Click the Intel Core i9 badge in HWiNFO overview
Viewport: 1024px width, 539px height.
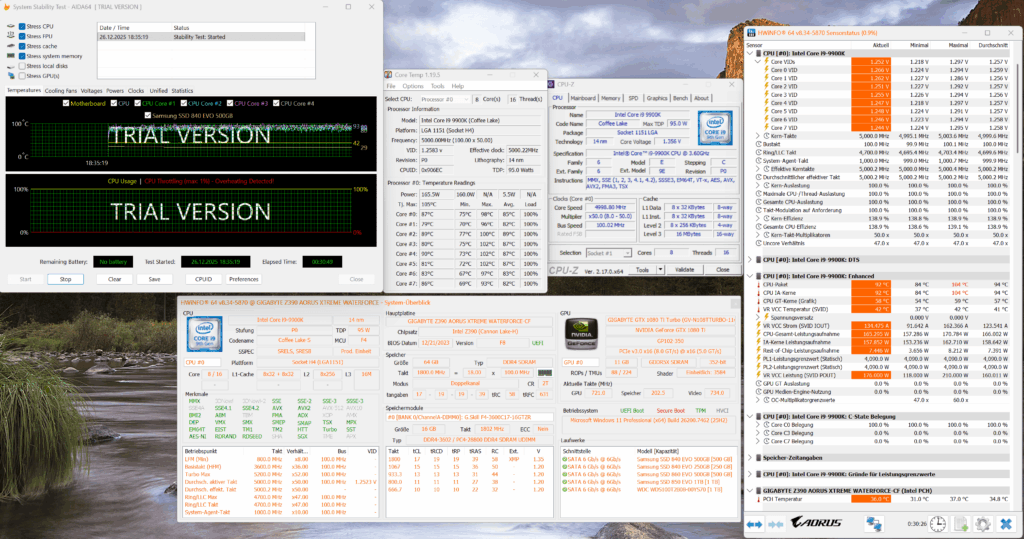204,335
